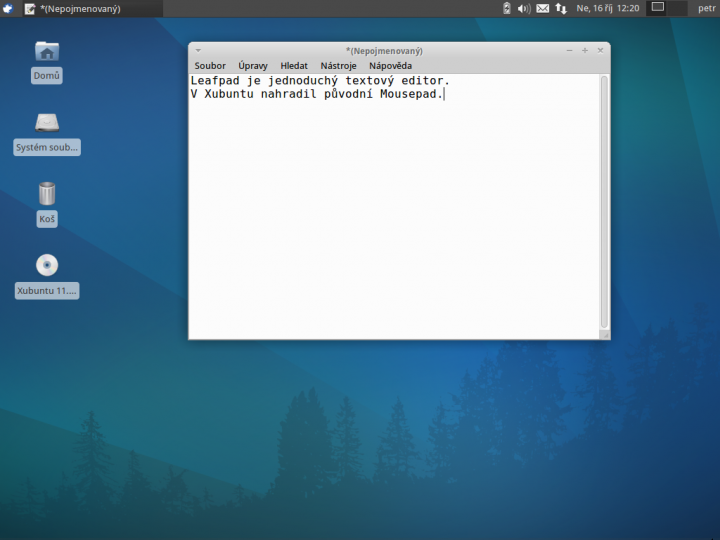Click the Leafpad vertical scrollbar
Image resolution: width=720 pixels, height=540 pixels.
(604, 202)
